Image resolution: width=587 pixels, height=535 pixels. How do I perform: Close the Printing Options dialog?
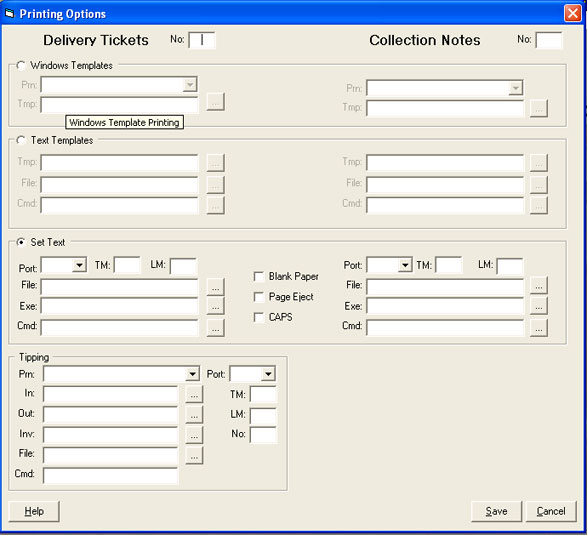573,13
